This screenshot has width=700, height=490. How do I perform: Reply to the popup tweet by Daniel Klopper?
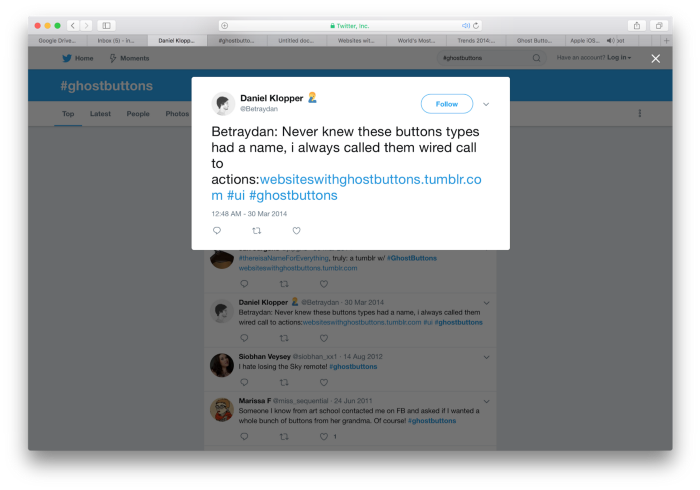tap(217, 231)
